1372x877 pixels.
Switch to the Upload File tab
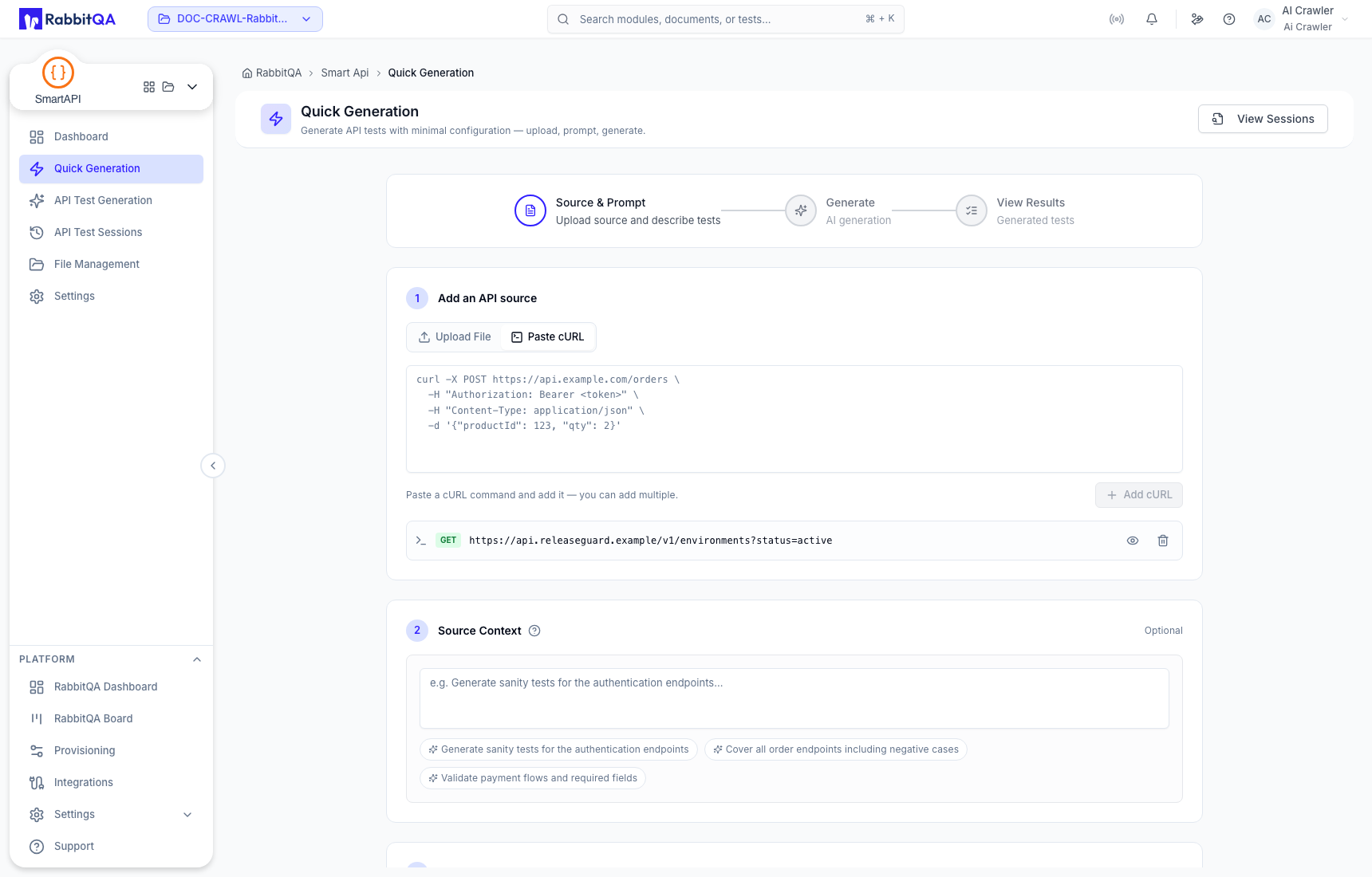tap(455, 337)
